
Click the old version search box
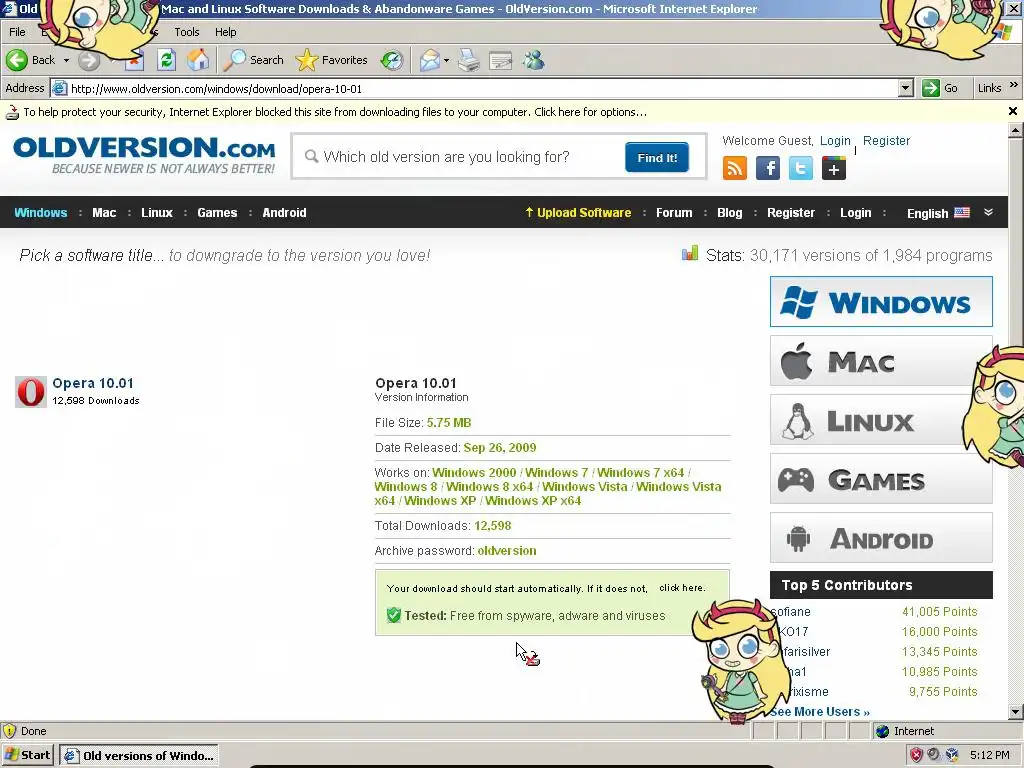(458, 157)
